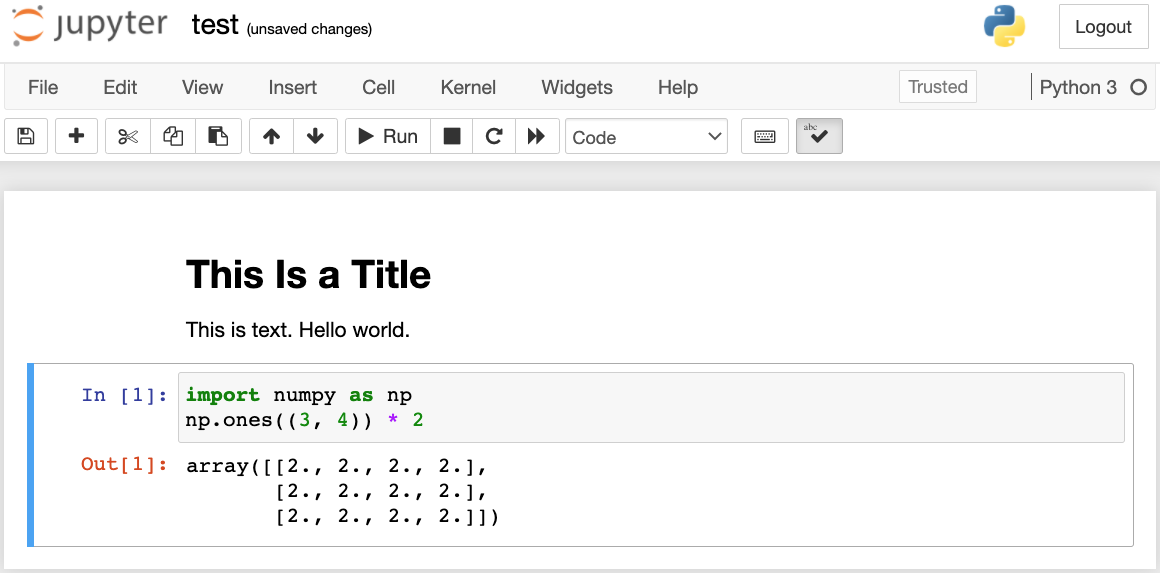Click the save and checkpoint icon
This screenshot has width=1160, height=573.
coord(26,137)
